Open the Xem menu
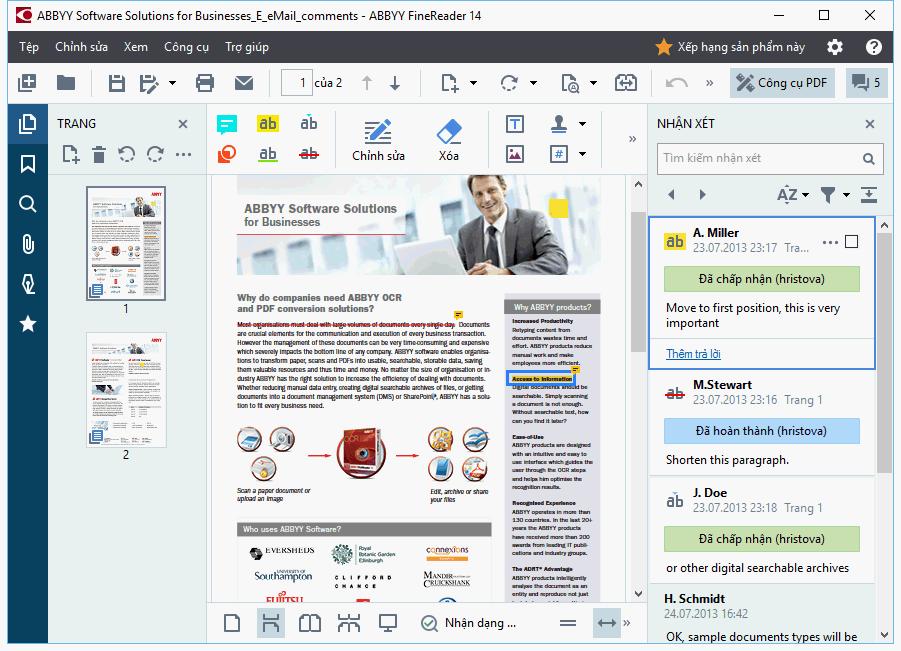901x651 pixels. click(x=136, y=47)
